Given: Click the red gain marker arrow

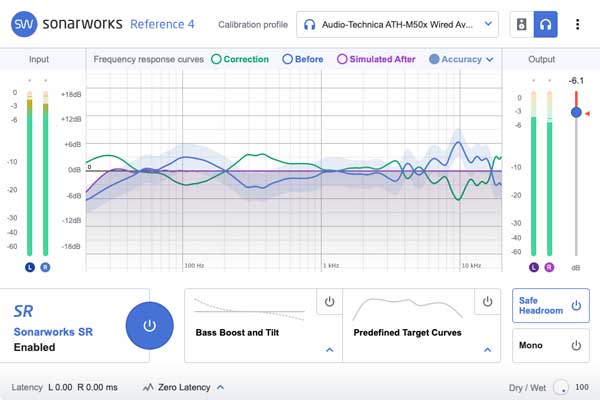Looking at the screenshot, I should coord(587,113).
